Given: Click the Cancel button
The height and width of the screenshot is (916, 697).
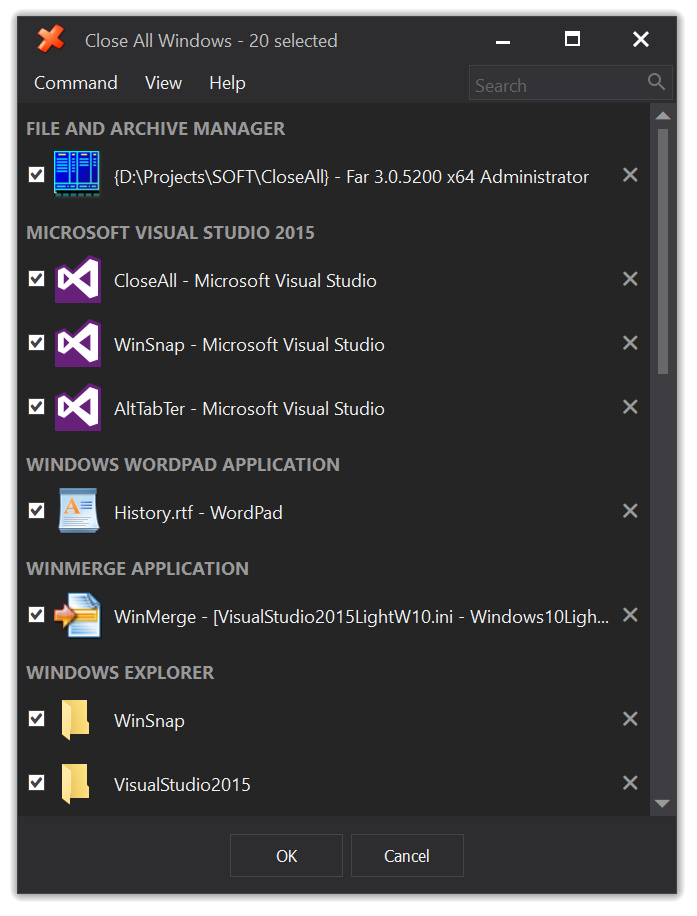Looking at the screenshot, I should tap(407, 856).
